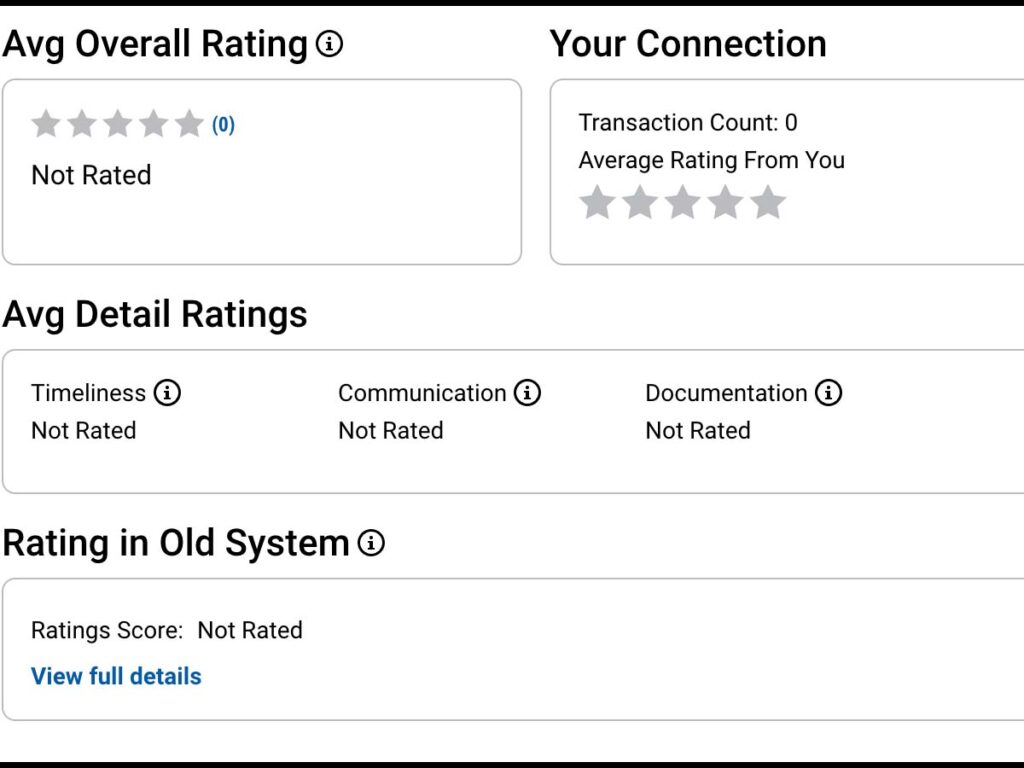Choose the third star under Average Rating From You
Viewport: 1024px width, 768px height.
[682, 202]
